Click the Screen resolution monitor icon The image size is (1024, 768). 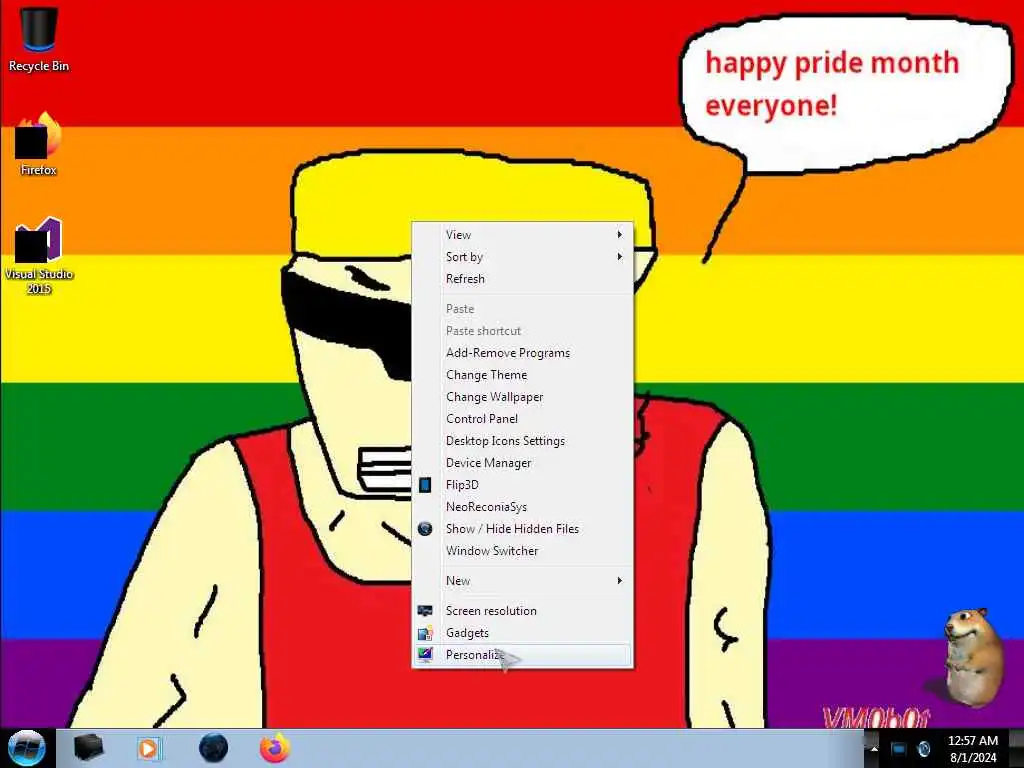pos(425,611)
